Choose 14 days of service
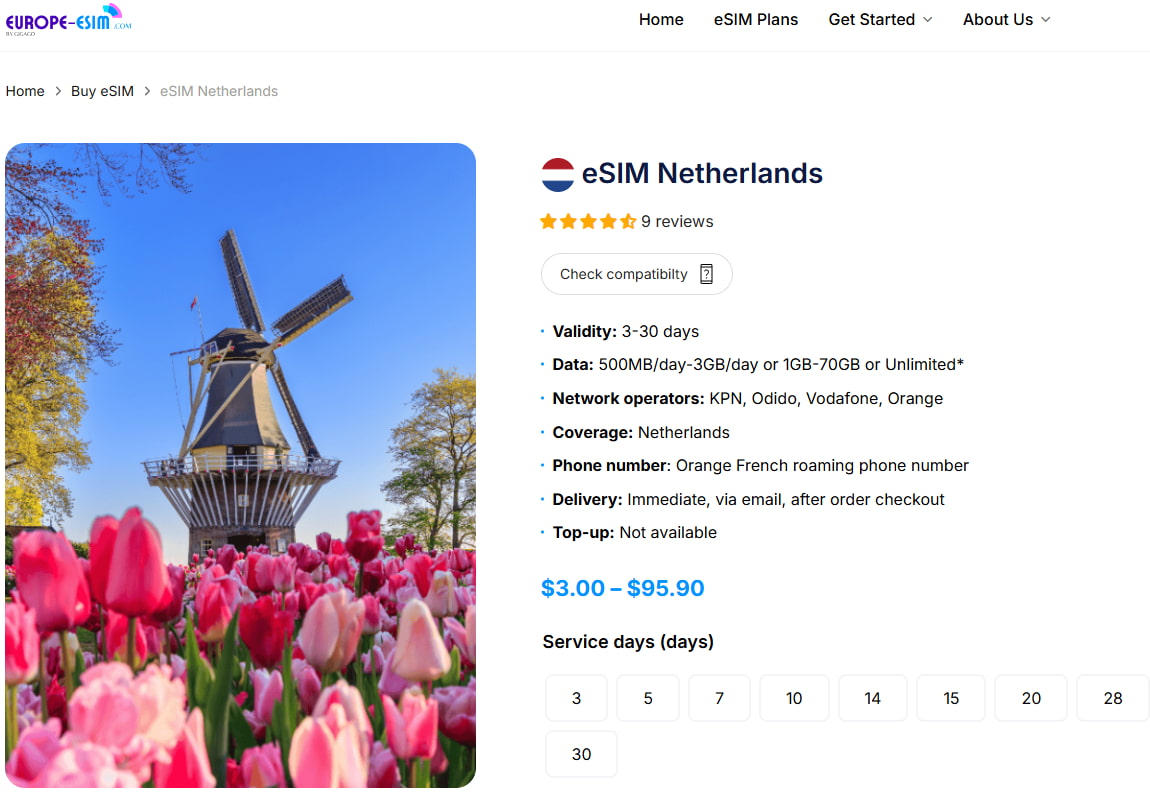Image resolution: width=1150 pixels, height=793 pixels. coord(872,698)
